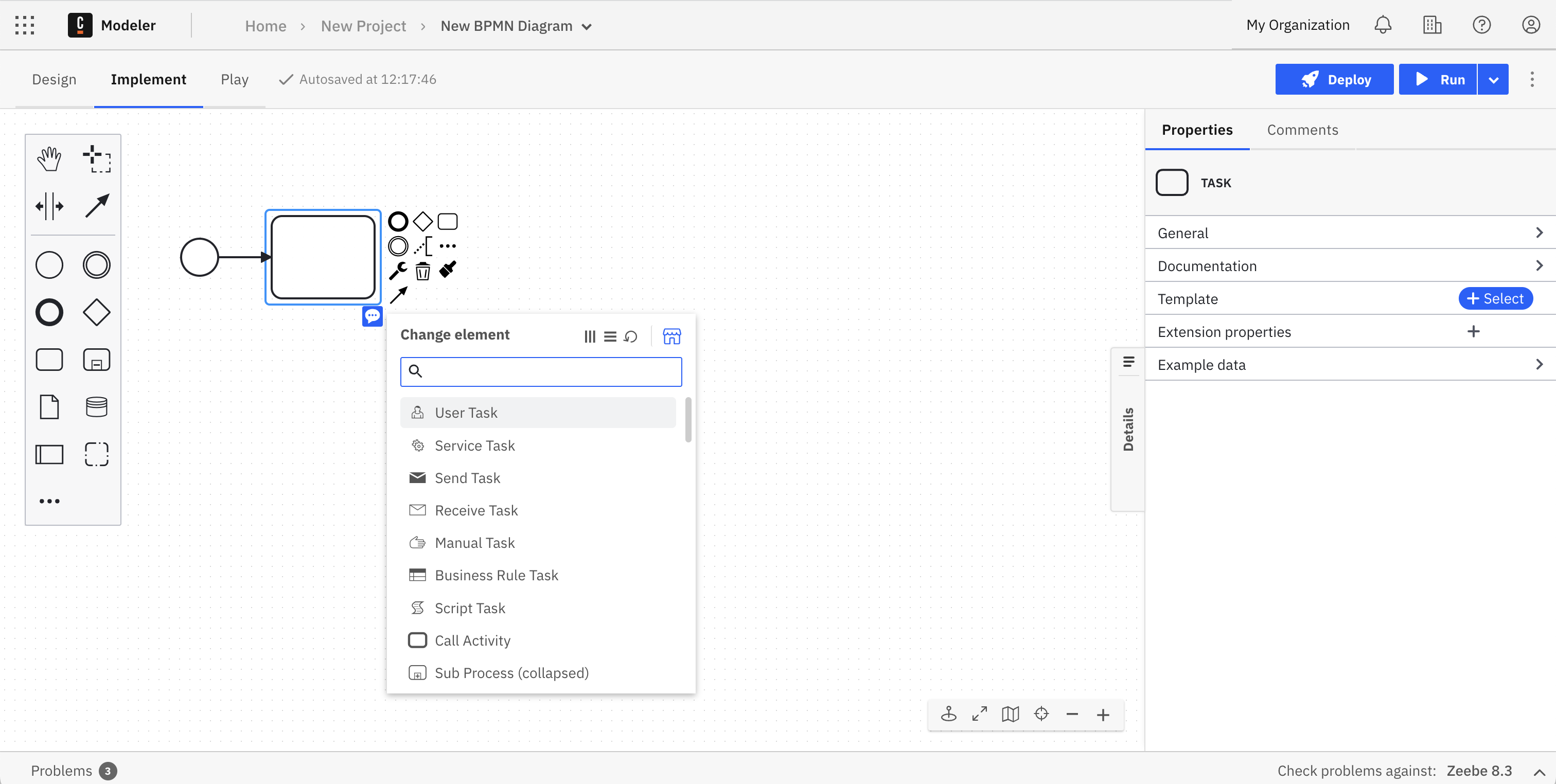This screenshot has width=1556, height=784.
Task: Activate the Lasso selection tool
Action: 97,158
